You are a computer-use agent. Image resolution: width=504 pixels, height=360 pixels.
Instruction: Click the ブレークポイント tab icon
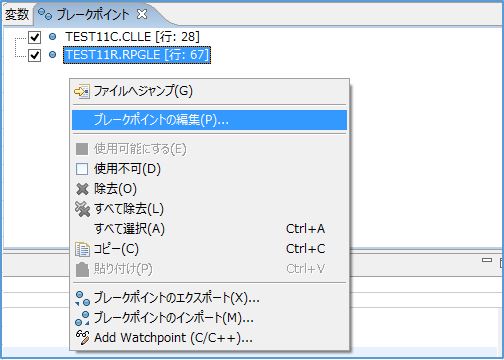coord(45,14)
